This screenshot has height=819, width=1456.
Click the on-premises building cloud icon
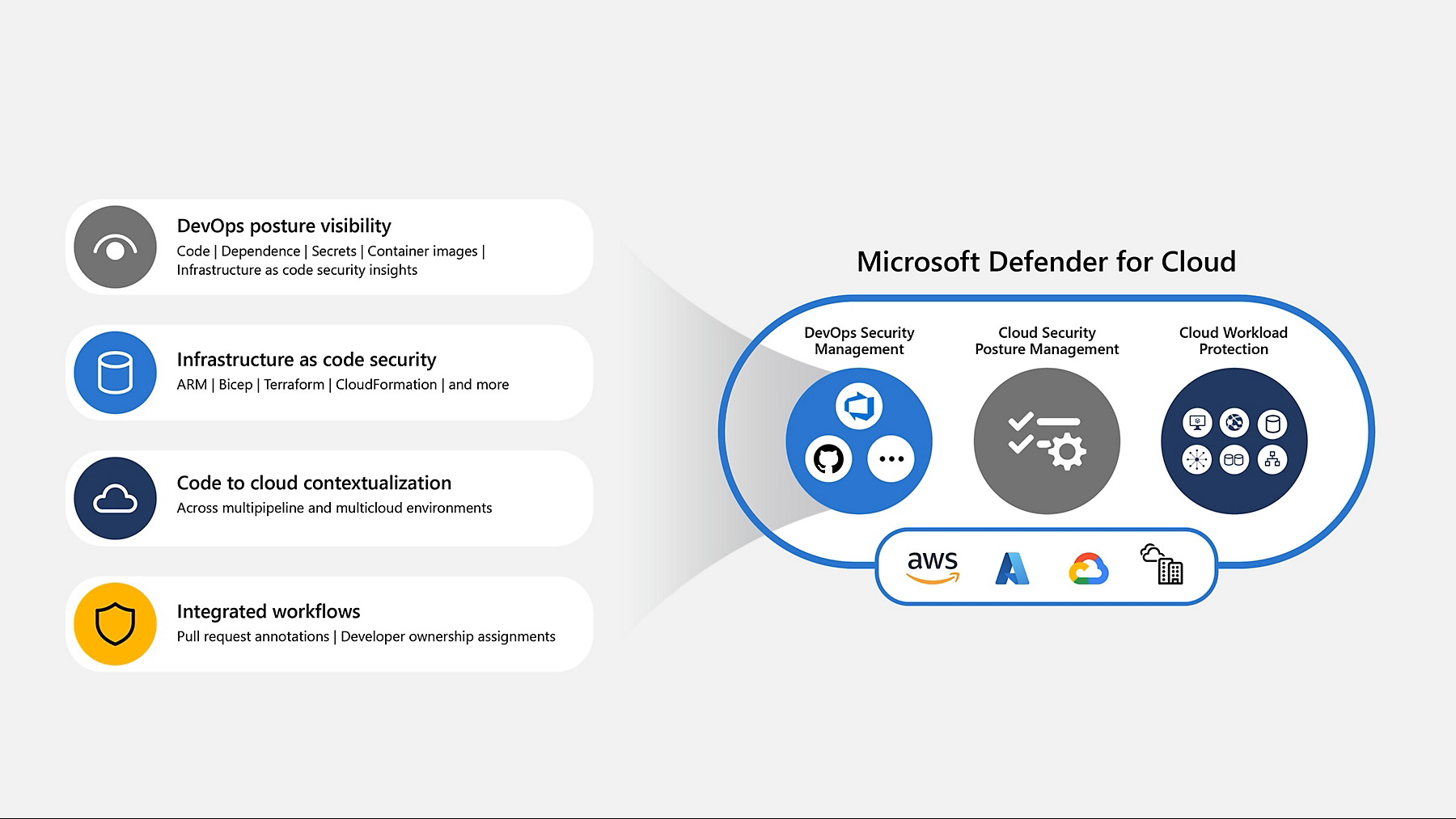[x=1162, y=565]
